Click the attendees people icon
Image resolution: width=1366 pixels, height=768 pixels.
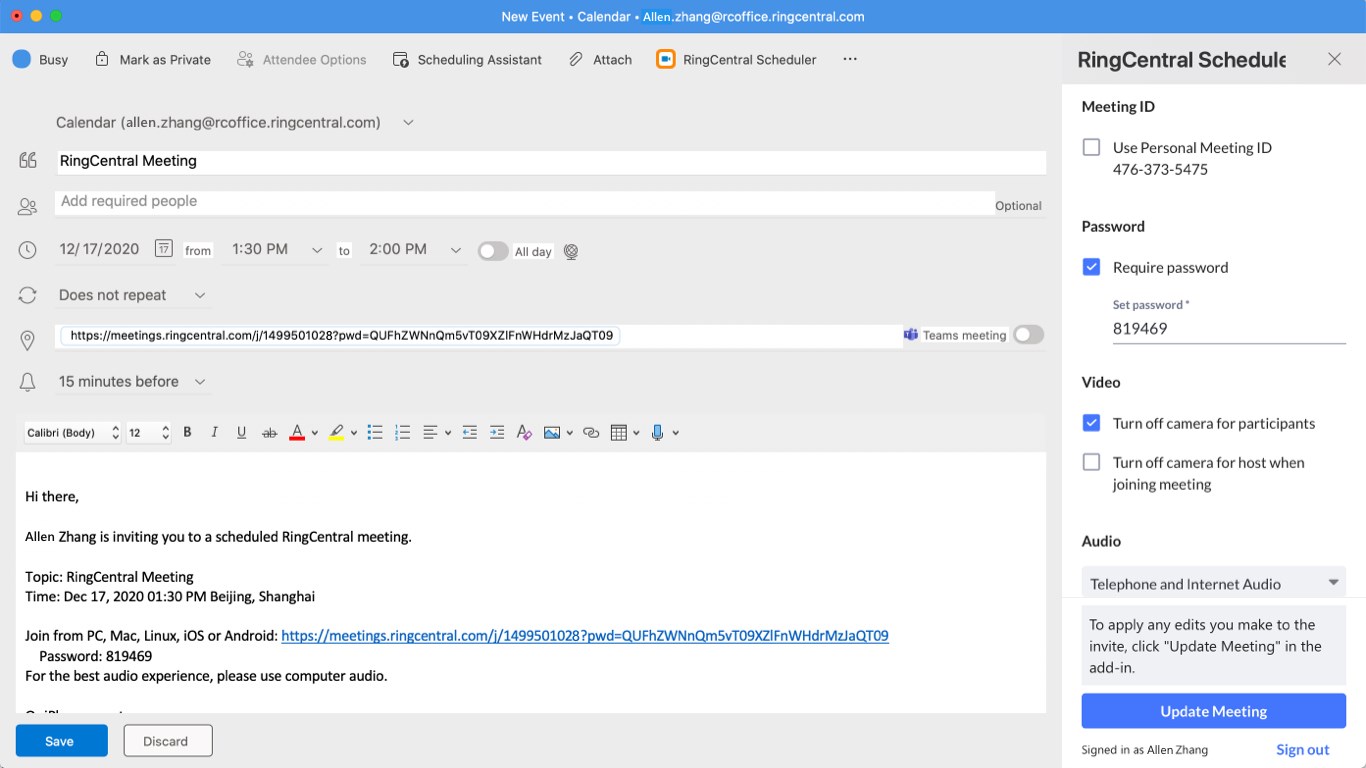pyautogui.click(x=28, y=207)
